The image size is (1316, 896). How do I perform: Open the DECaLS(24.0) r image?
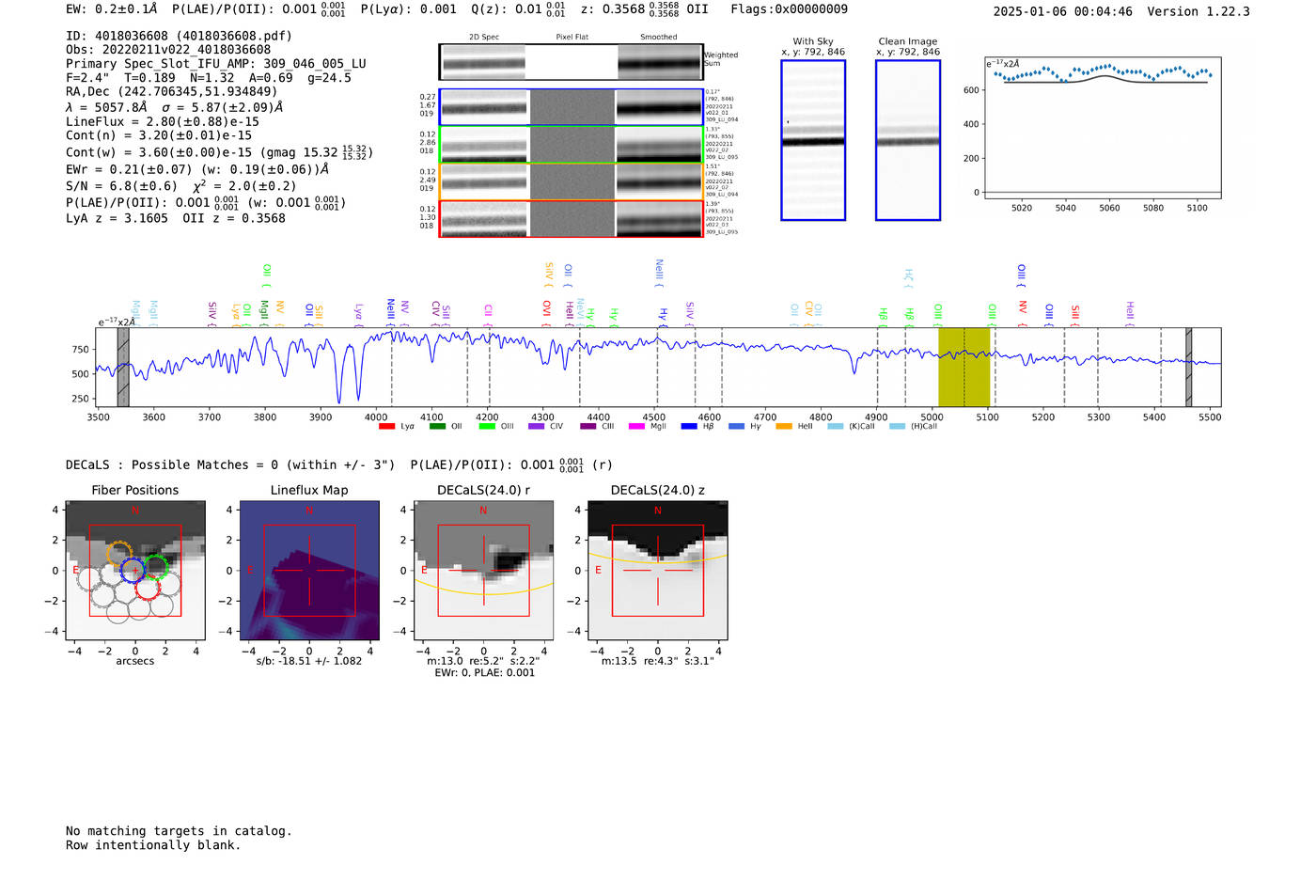click(x=484, y=571)
